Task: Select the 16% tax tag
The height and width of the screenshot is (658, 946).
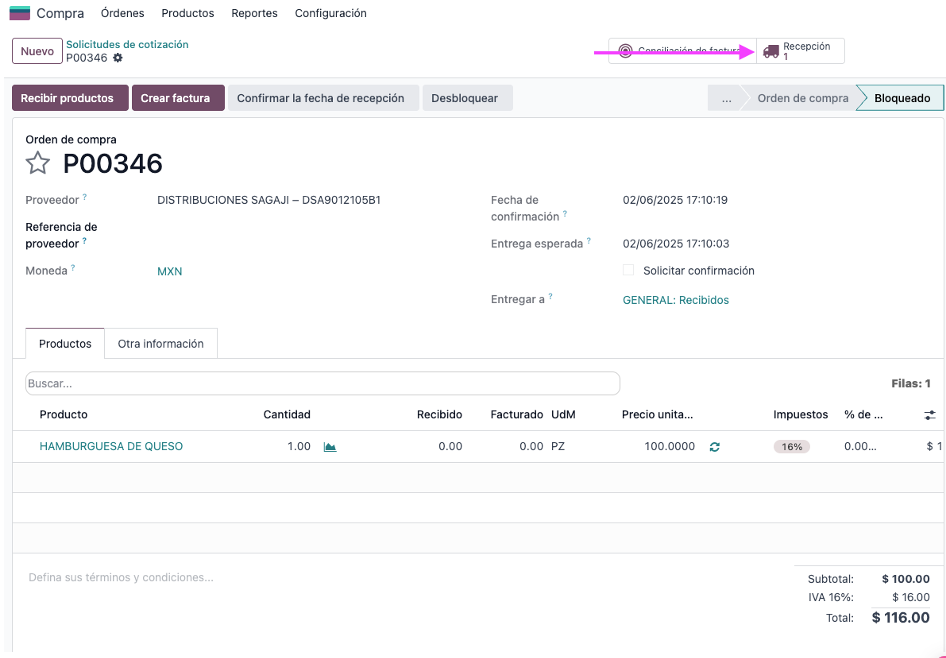Action: [792, 447]
